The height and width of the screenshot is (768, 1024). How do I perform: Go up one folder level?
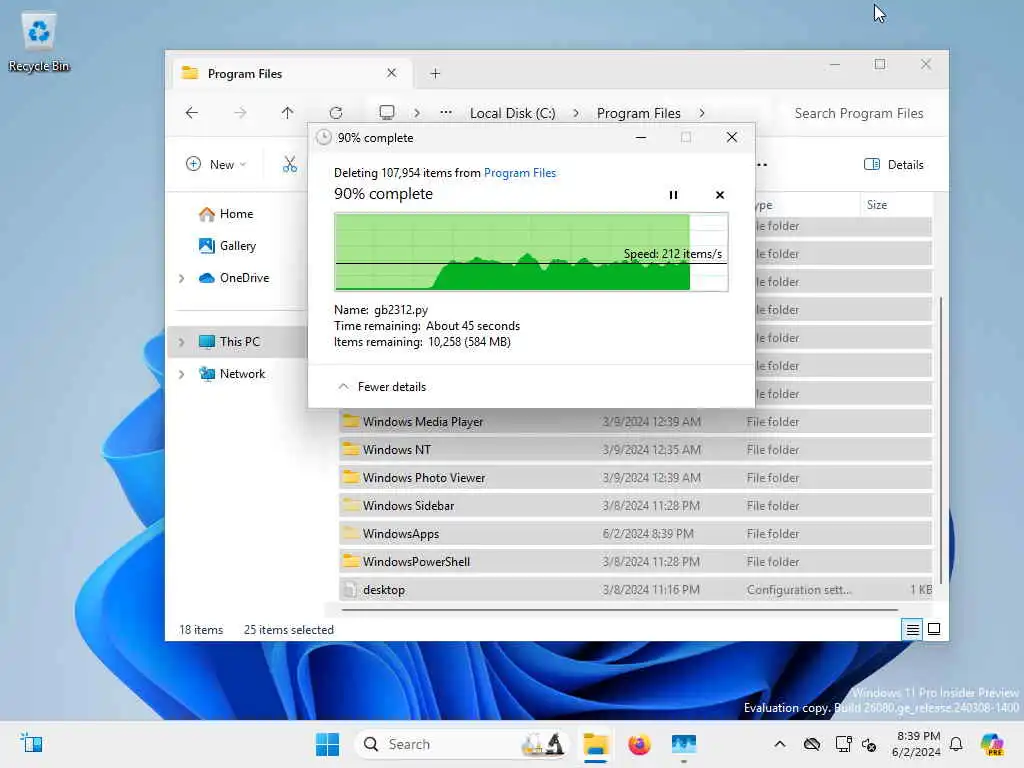click(x=287, y=113)
